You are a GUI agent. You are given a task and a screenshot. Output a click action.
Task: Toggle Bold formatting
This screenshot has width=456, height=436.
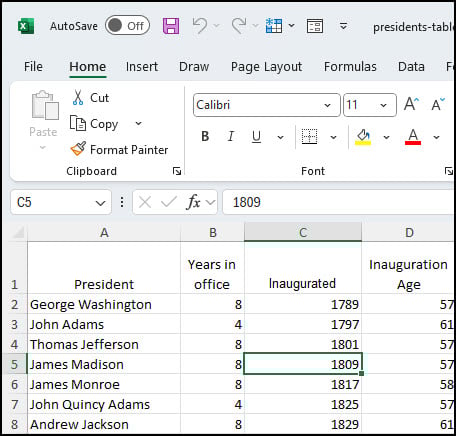[x=205, y=136]
